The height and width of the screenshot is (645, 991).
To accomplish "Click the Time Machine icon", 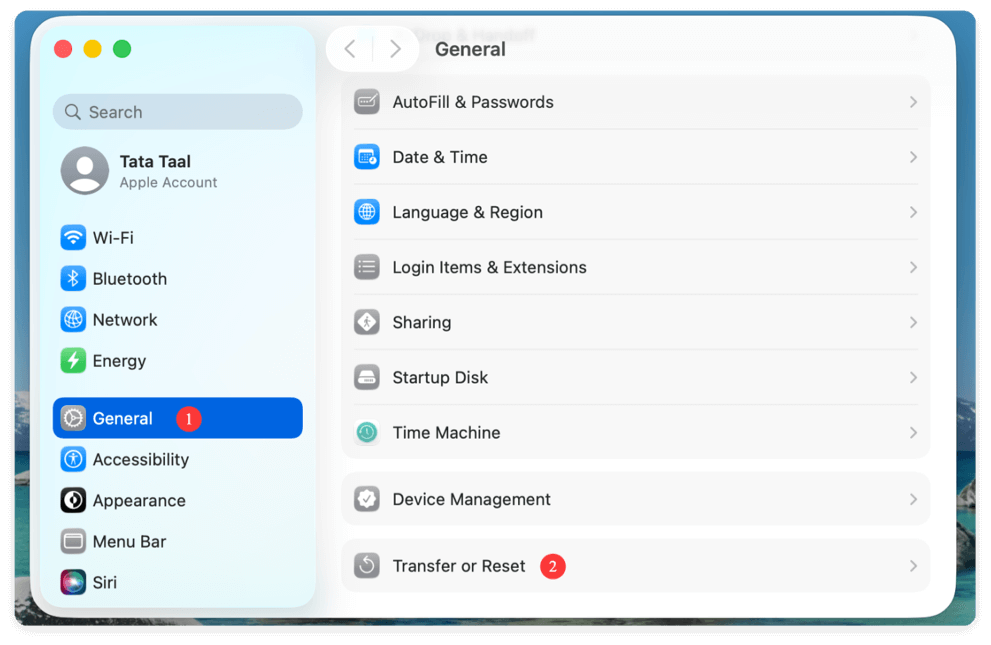I will coord(366,432).
